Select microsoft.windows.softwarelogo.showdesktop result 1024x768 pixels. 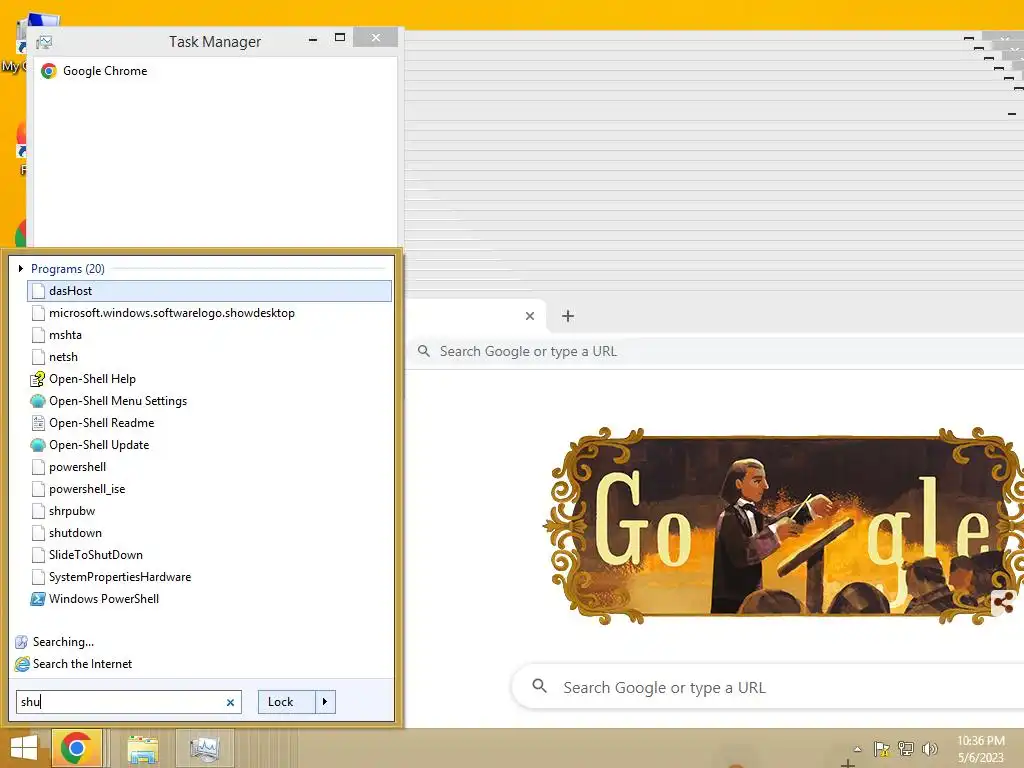[x=210, y=313]
